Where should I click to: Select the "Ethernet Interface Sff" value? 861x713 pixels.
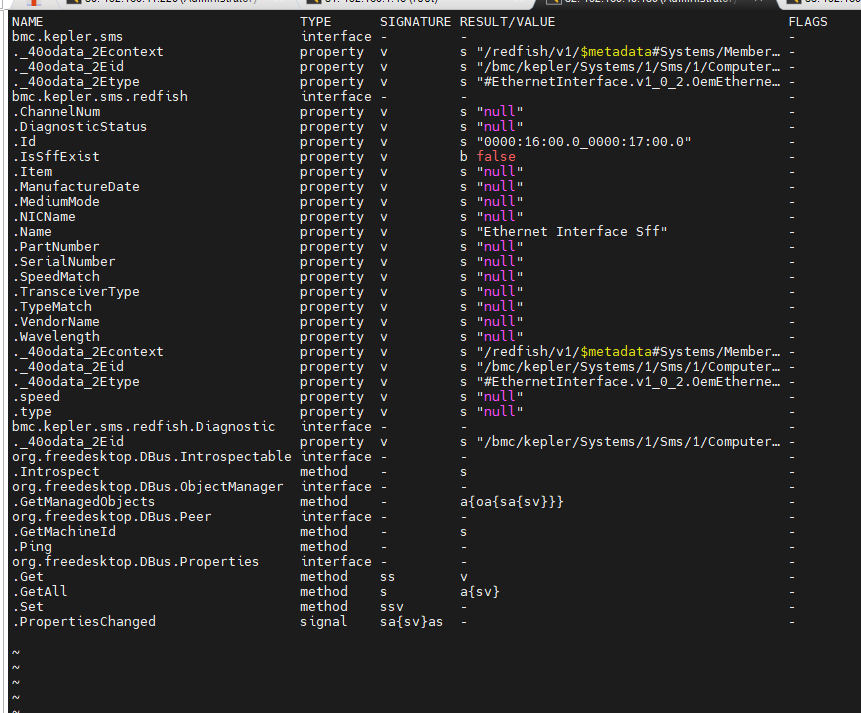(572, 232)
